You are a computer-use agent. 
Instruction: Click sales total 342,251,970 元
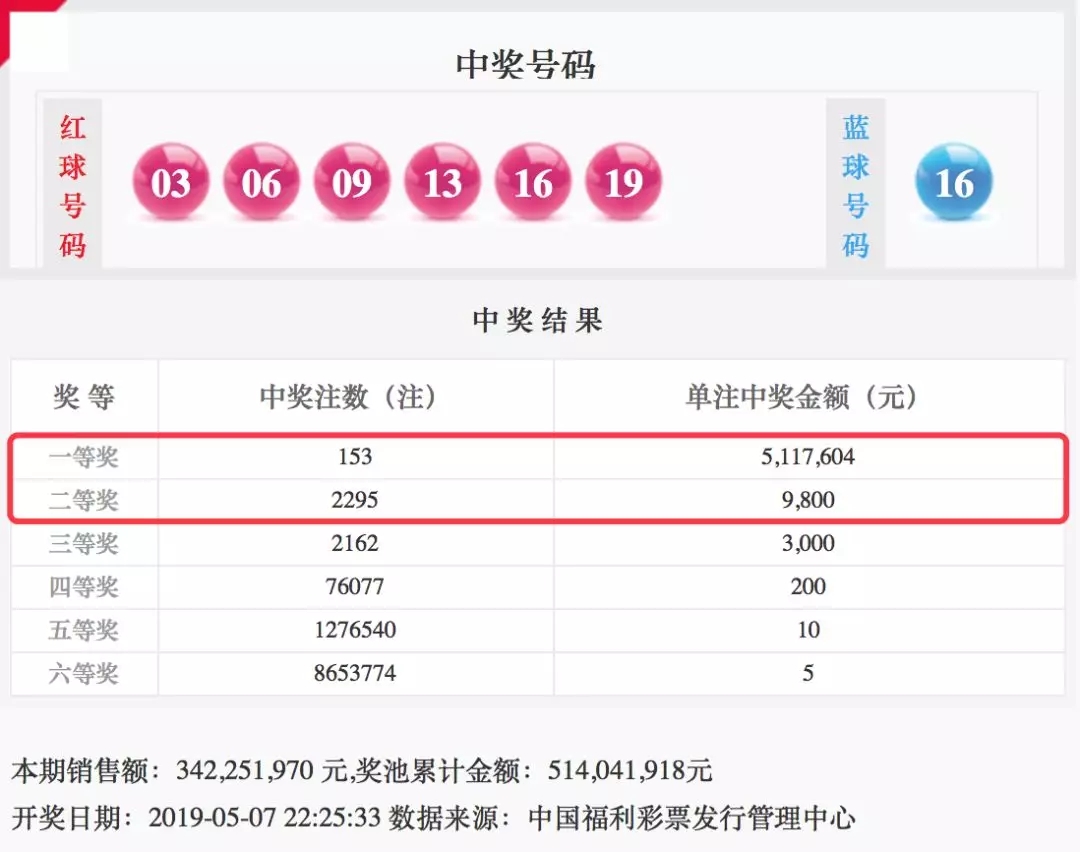tap(262, 771)
